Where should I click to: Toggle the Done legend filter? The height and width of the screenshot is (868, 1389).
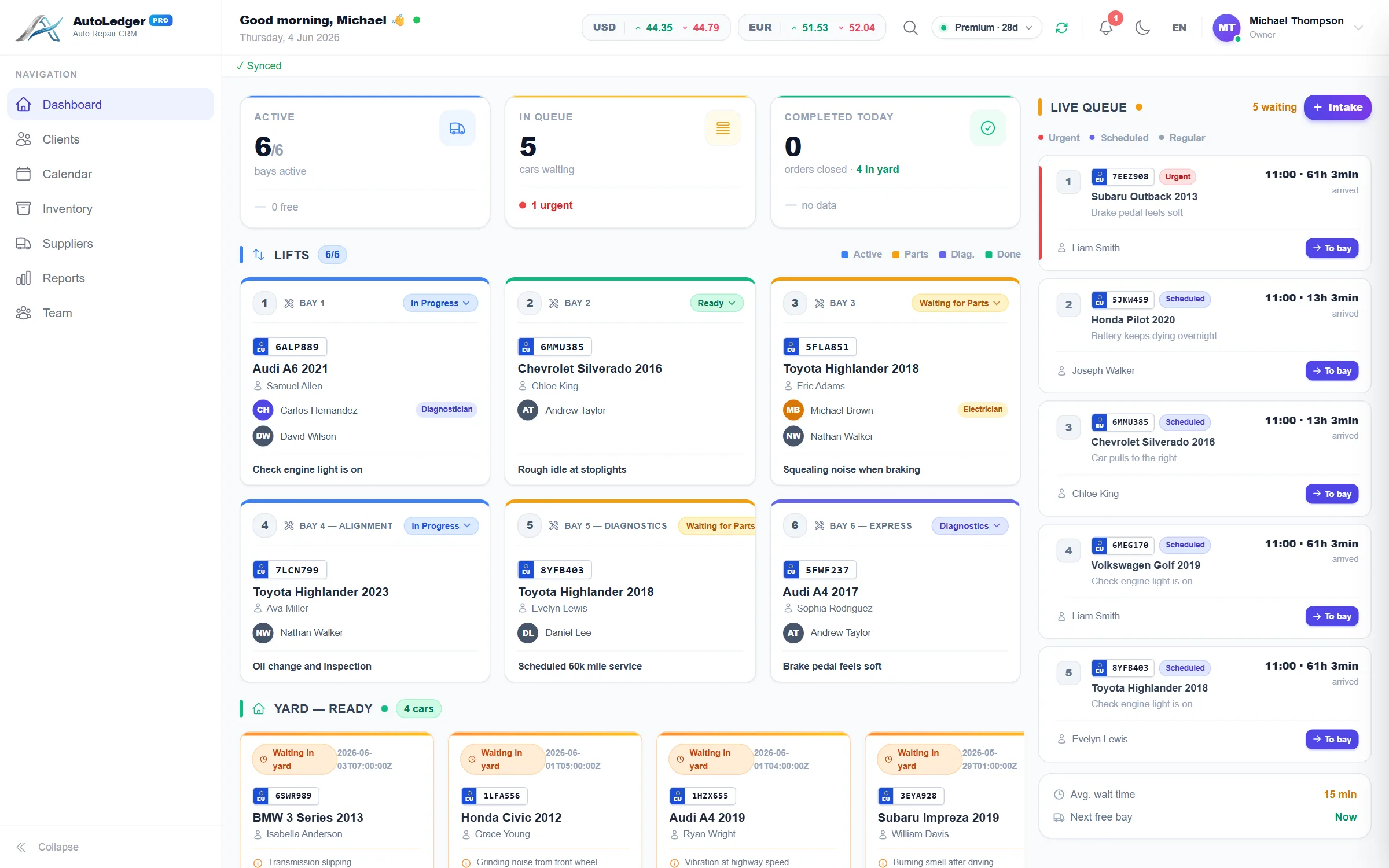click(1003, 255)
